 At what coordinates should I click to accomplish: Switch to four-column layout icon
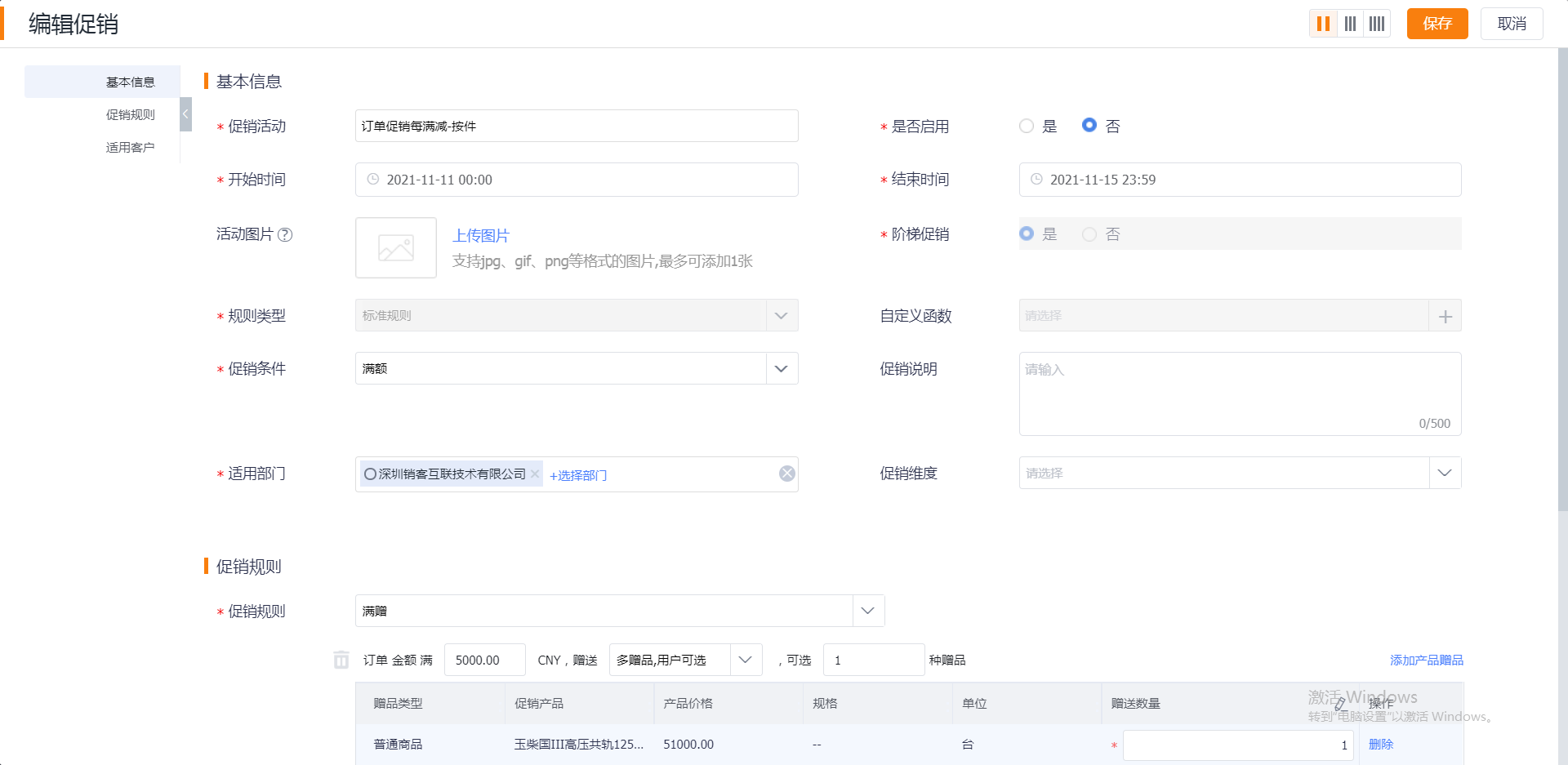coord(1377,24)
